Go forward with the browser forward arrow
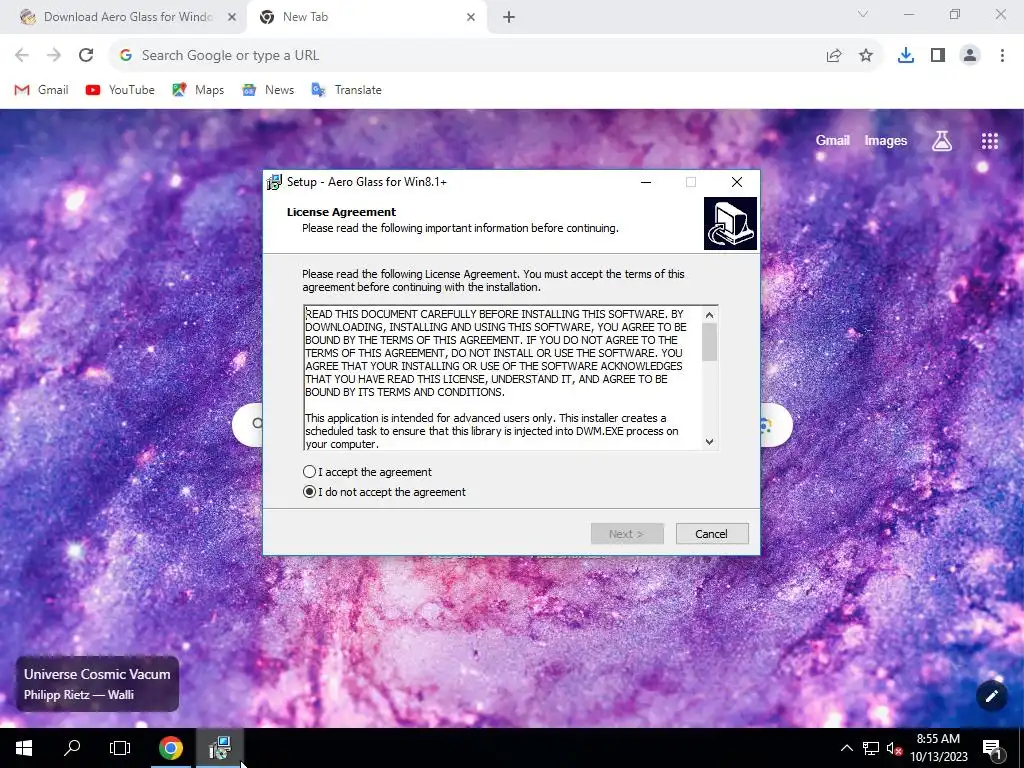Viewport: 1024px width, 768px height. (x=54, y=56)
